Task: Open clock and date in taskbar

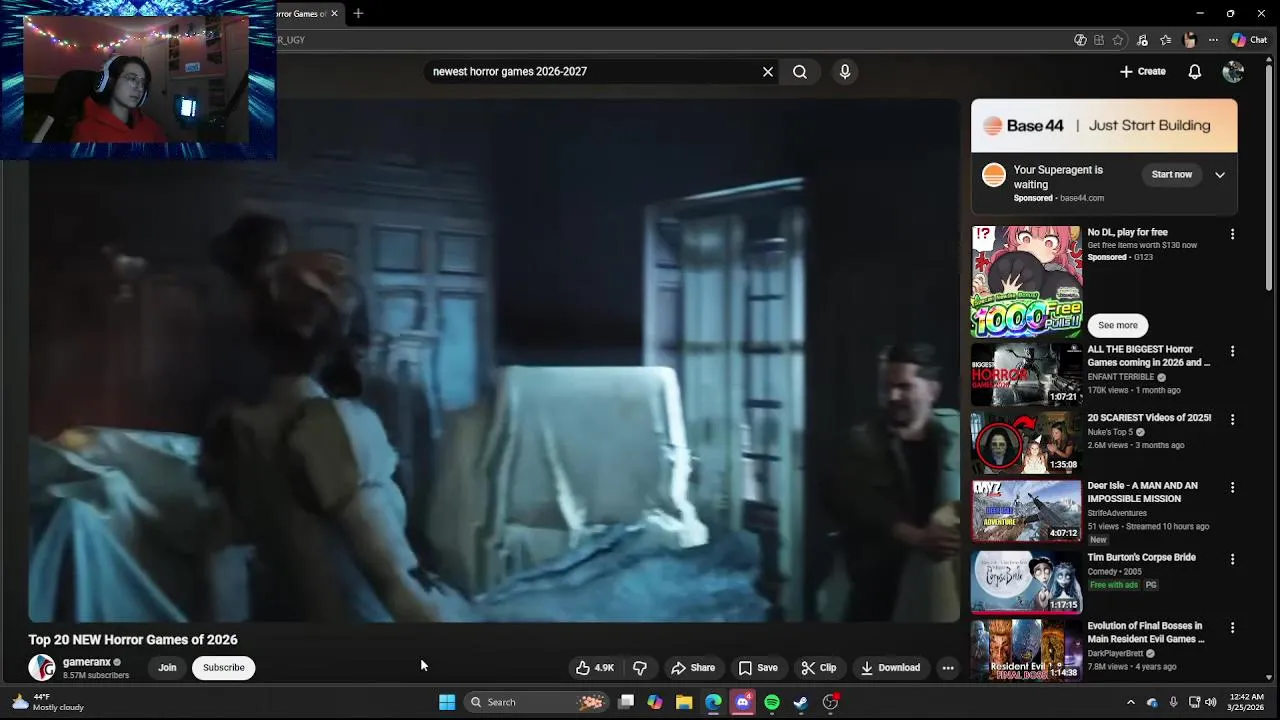Action: point(1246,702)
